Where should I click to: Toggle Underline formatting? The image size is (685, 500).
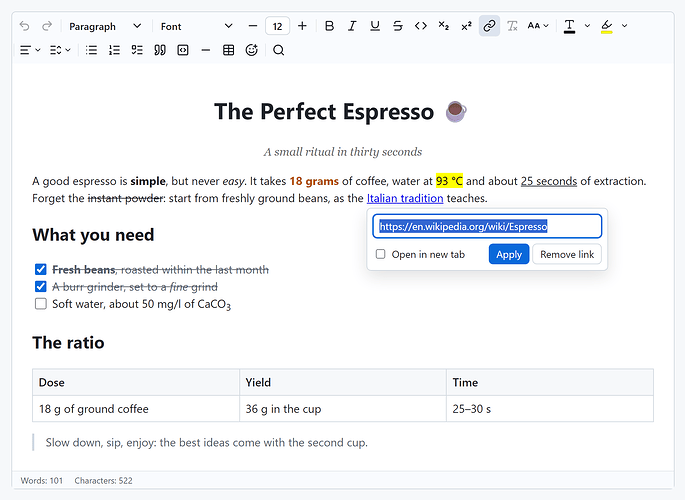(375, 26)
